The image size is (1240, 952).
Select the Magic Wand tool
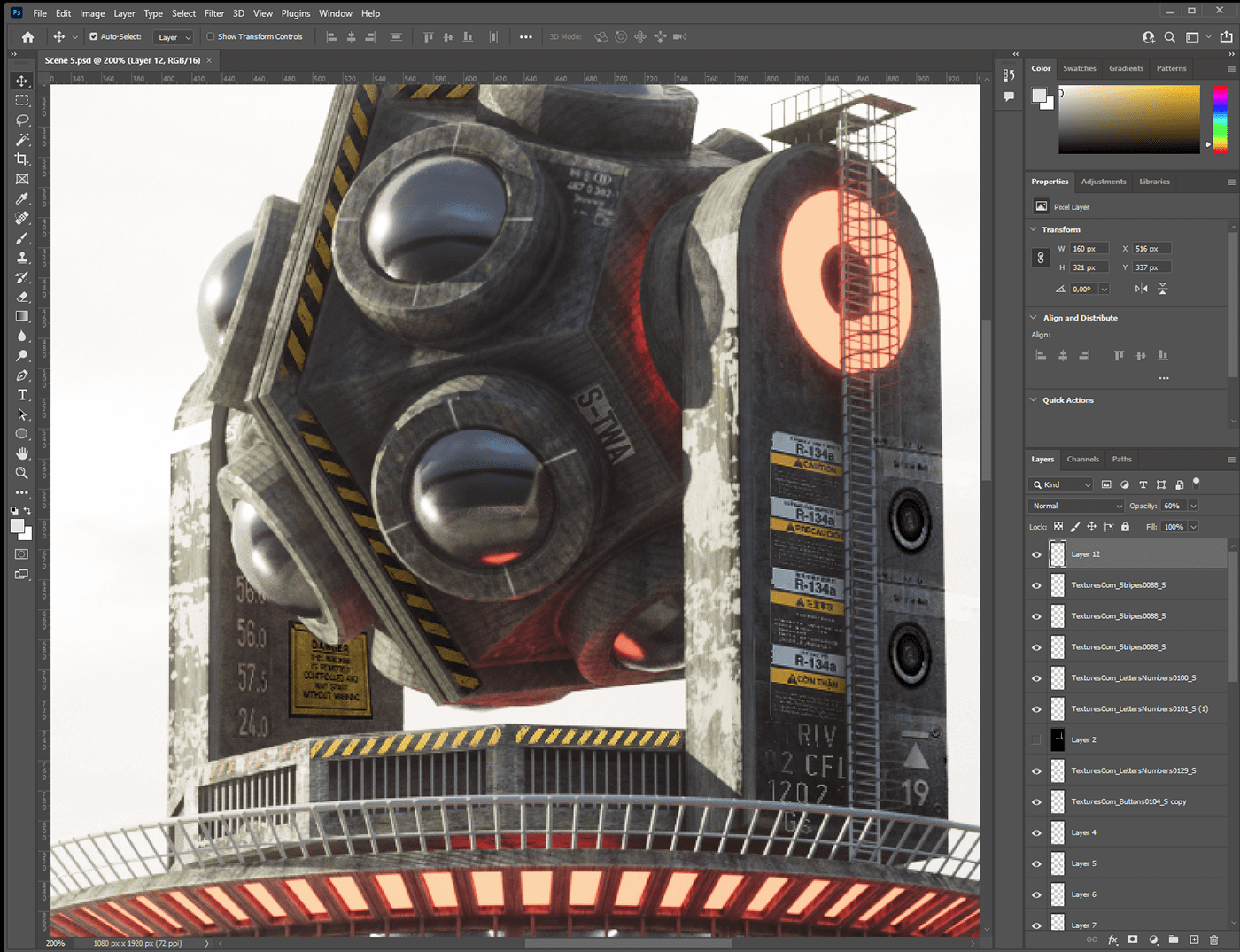22,140
